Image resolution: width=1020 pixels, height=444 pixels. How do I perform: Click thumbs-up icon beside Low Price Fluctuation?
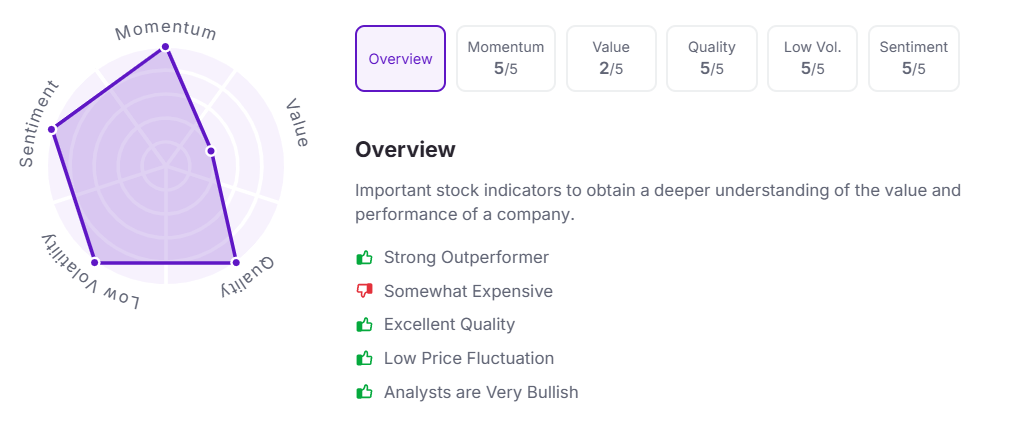364,358
